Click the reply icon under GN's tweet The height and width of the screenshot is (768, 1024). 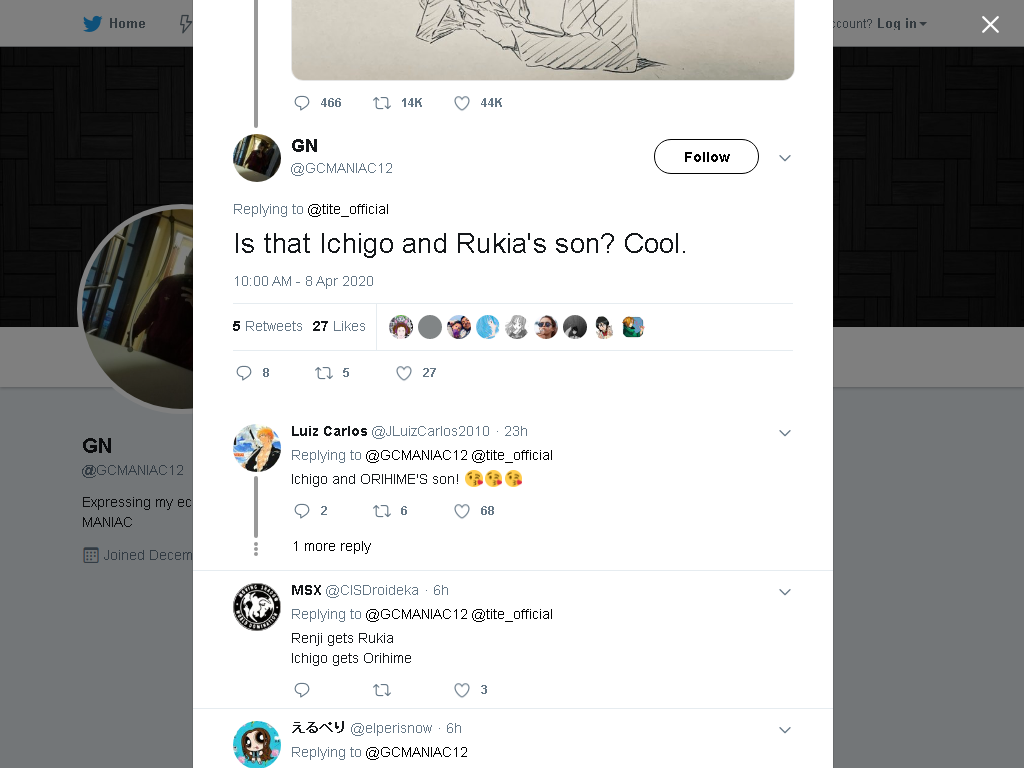click(244, 373)
